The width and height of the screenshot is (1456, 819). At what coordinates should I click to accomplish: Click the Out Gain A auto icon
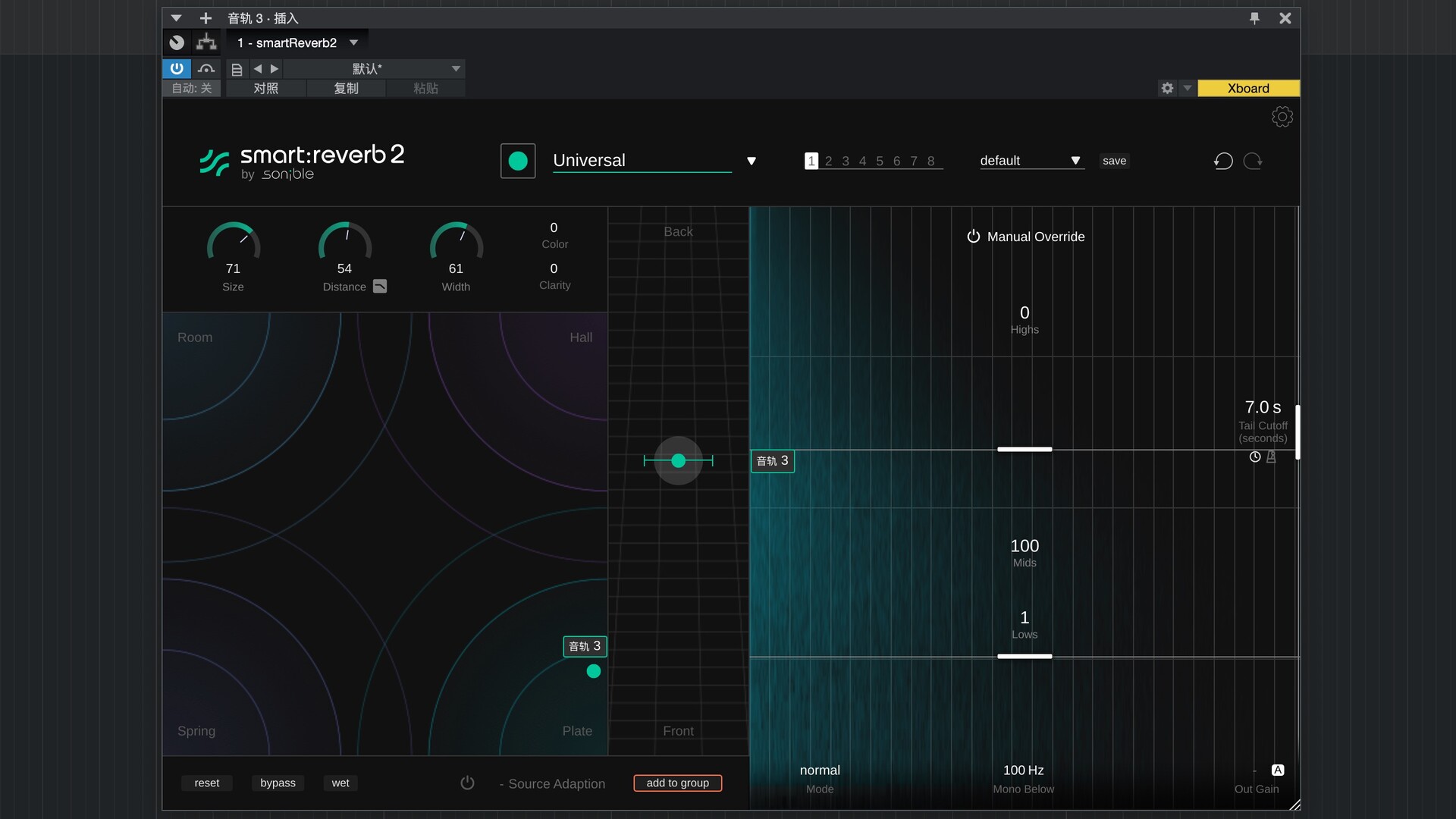[1278, 770]
